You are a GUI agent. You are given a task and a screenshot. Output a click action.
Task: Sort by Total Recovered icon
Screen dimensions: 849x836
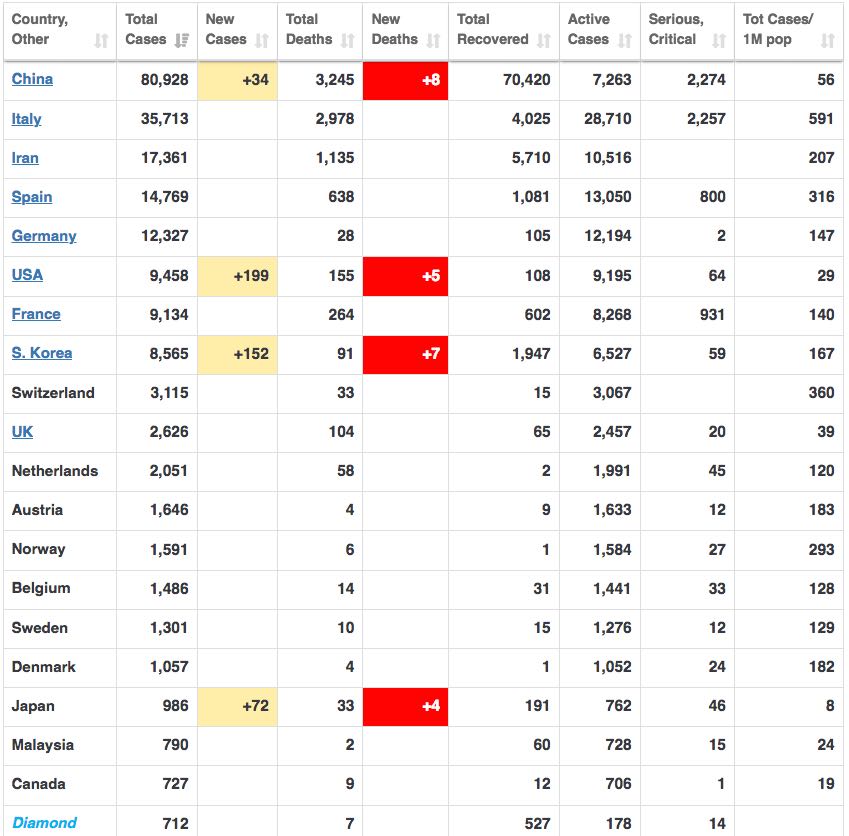(x=544, y=40)
